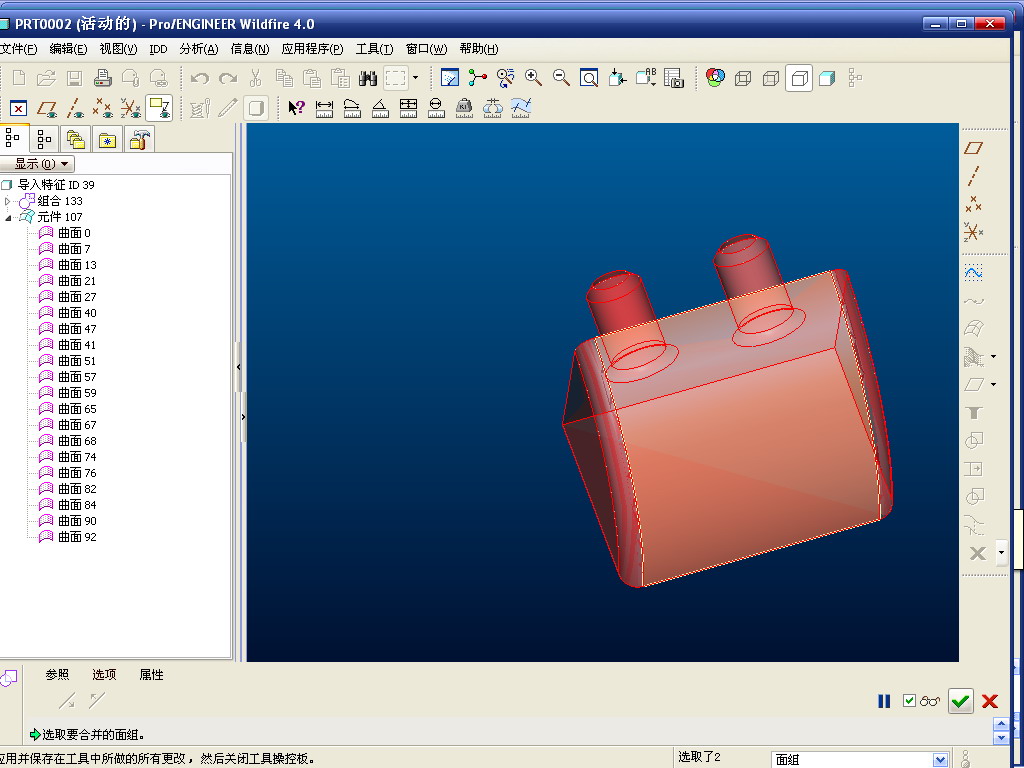Open the 帮助(H) menu

click(479, 49)
